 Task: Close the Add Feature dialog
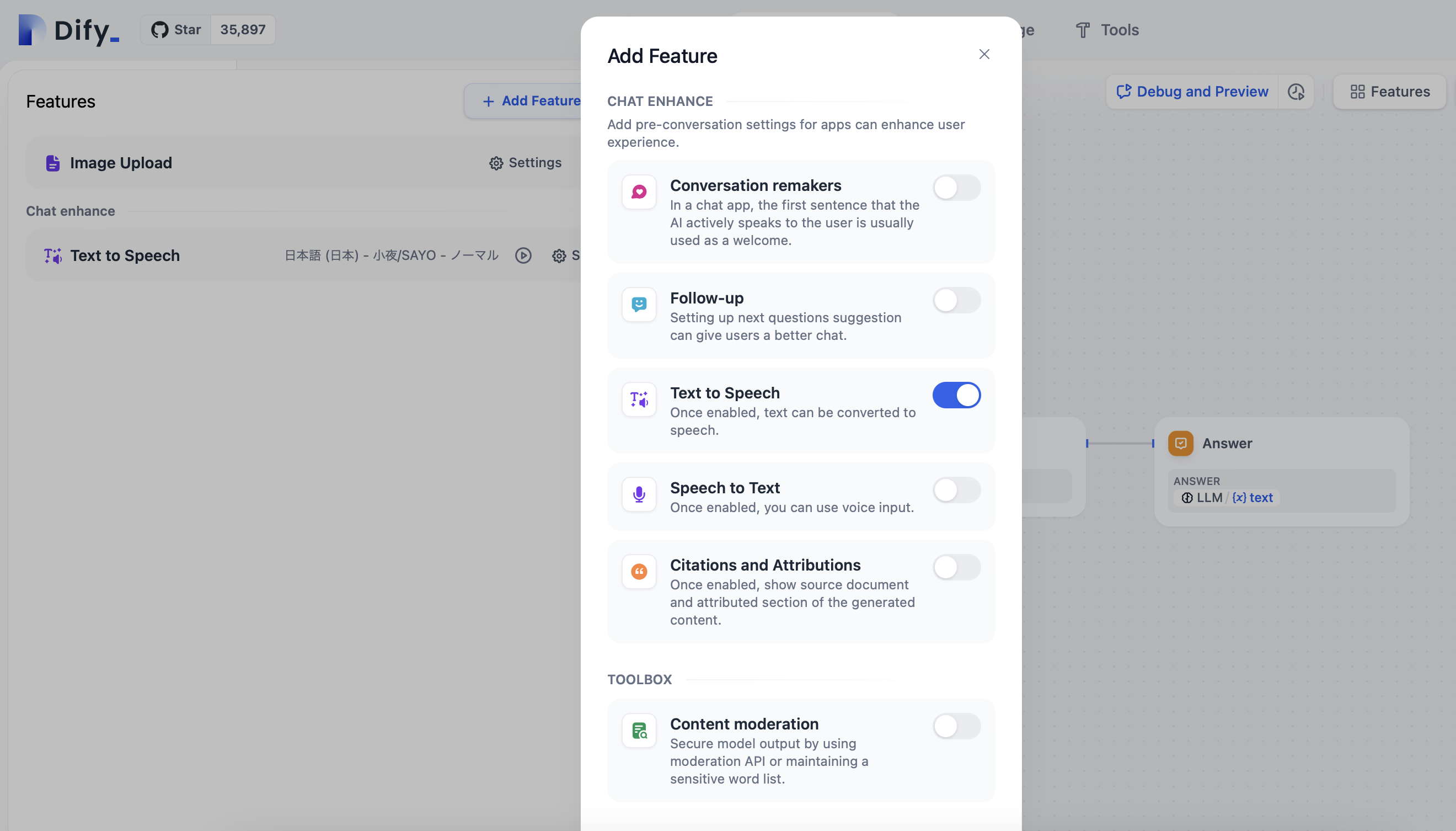pos(984,54)
